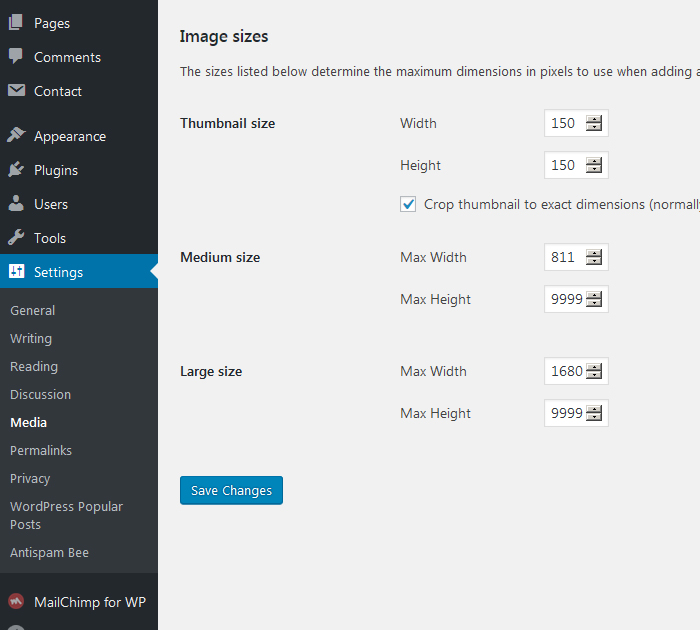The height and width of the screenshot is (630, 700).
Task: Click the Medium size Max Width field
Action: tap(576, 257)
